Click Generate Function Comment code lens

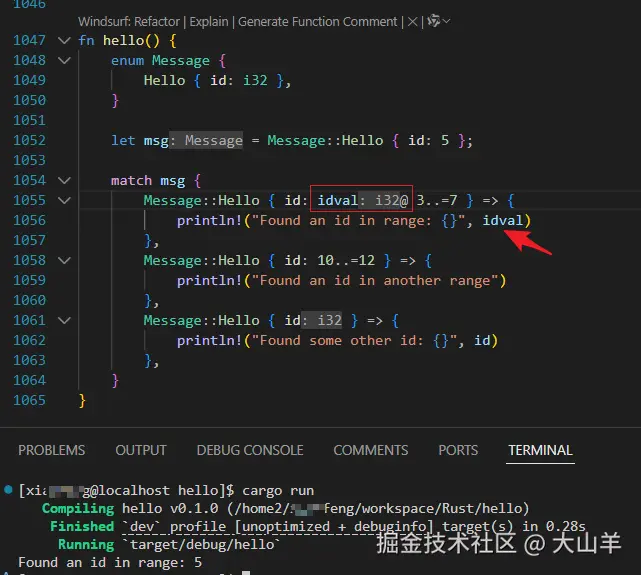point(318,21)
